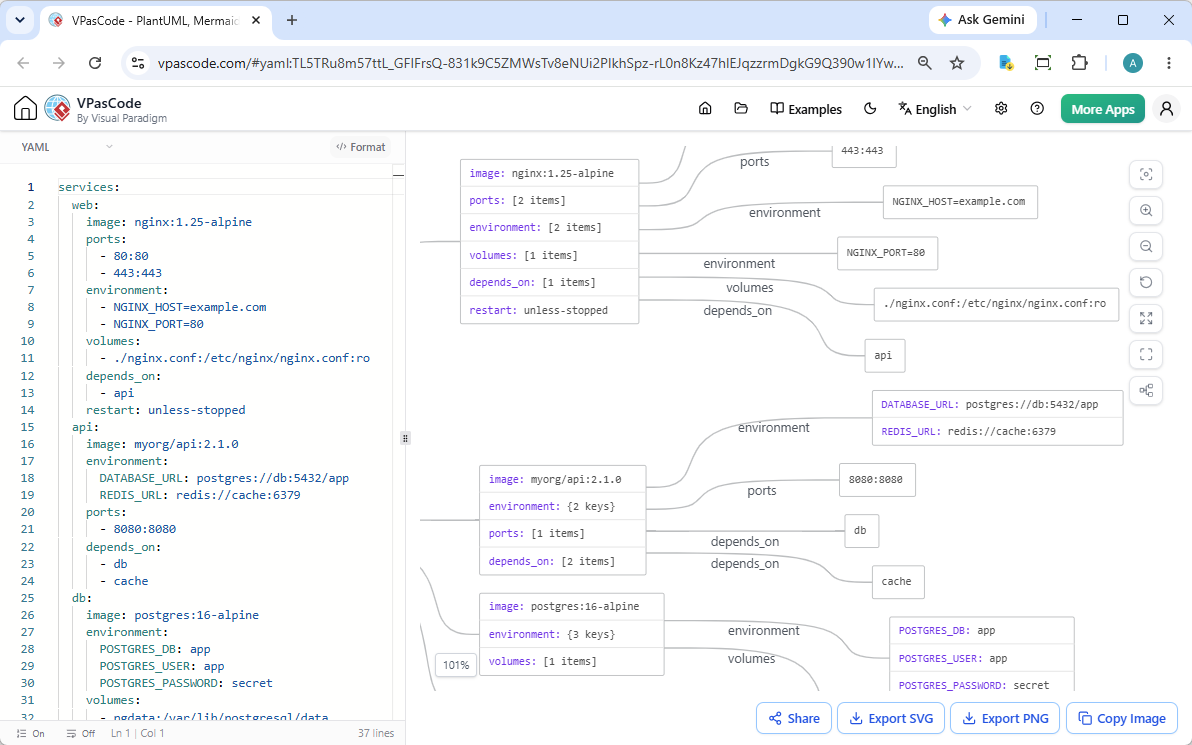Click the 'db' diagram node
Viewport: 1192px width, 745px height.
pos(861,531)
